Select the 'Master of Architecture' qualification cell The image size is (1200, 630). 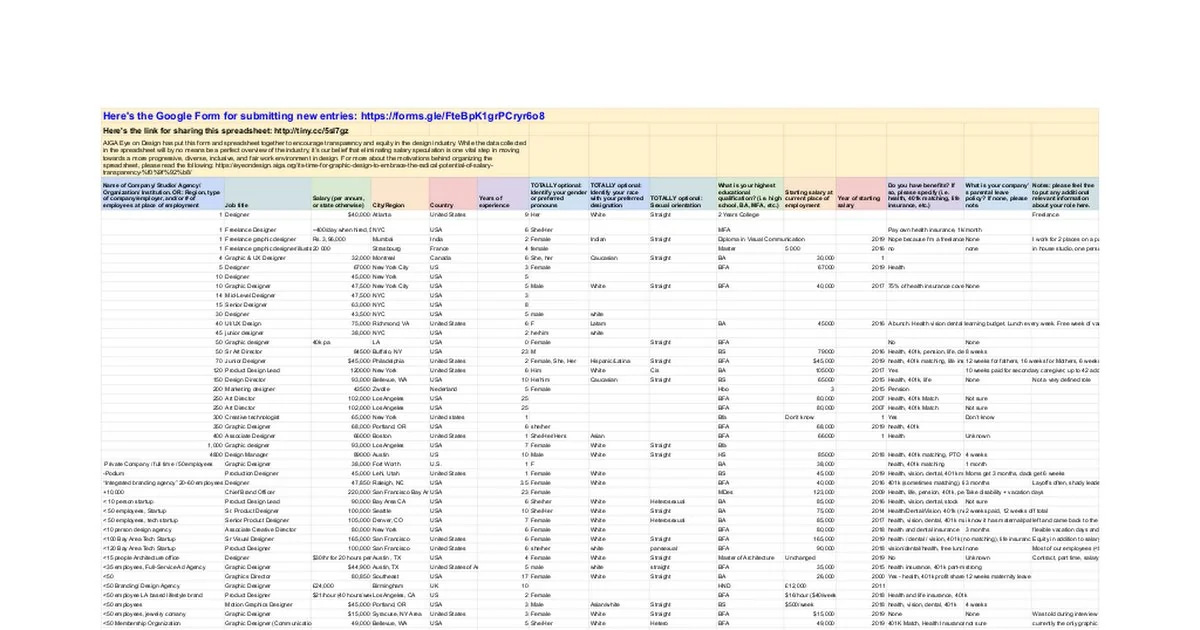(x=750, y=556)
